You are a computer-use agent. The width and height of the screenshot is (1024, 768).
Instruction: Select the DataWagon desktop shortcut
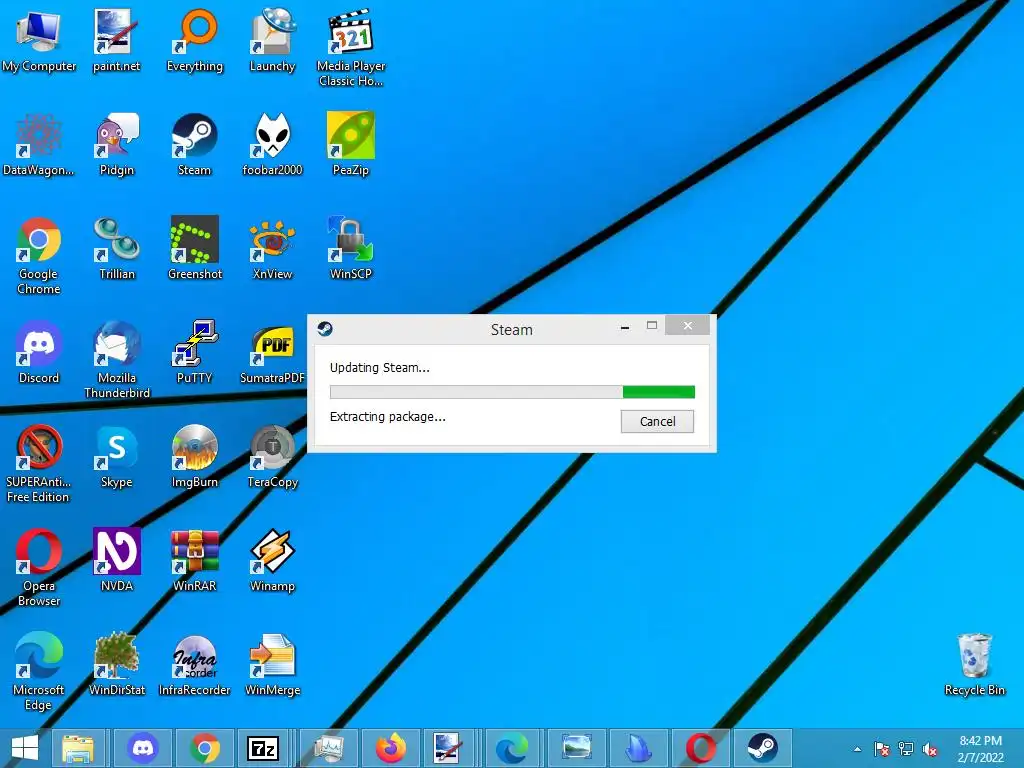39,145
